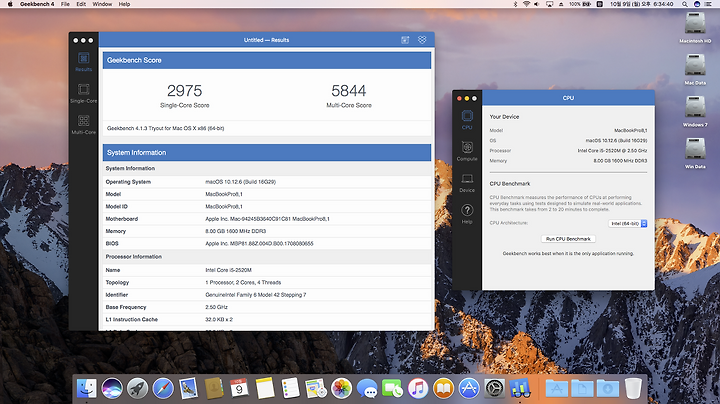The height and width of the screenshot is (404, 720).
Task: Click the Geekbench 4.1.3 Tryout version text
Action: (x=165, y=128)
